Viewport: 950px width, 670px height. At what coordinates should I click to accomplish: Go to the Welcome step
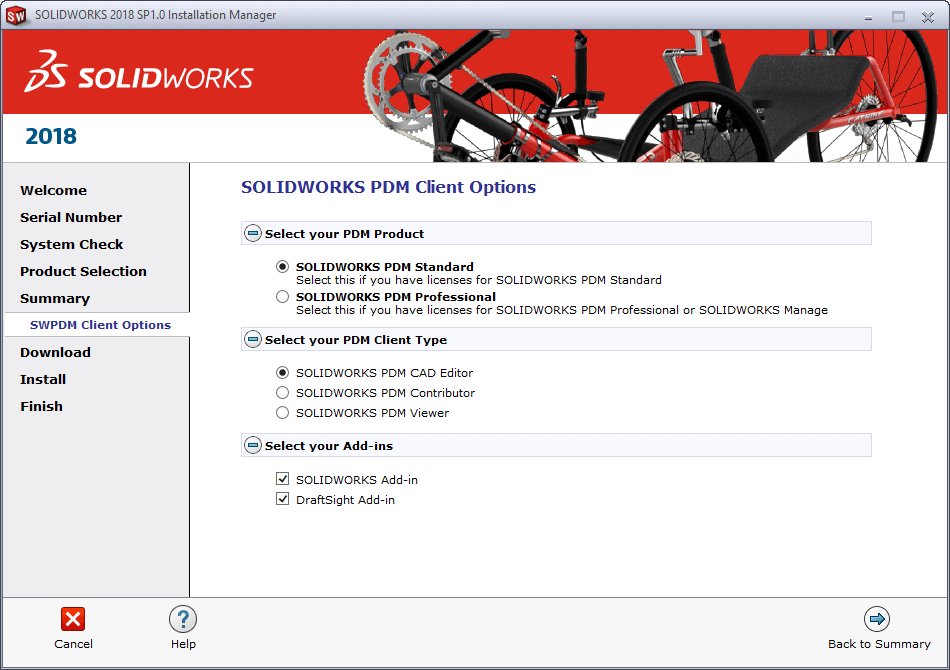(x=53, y=190)
